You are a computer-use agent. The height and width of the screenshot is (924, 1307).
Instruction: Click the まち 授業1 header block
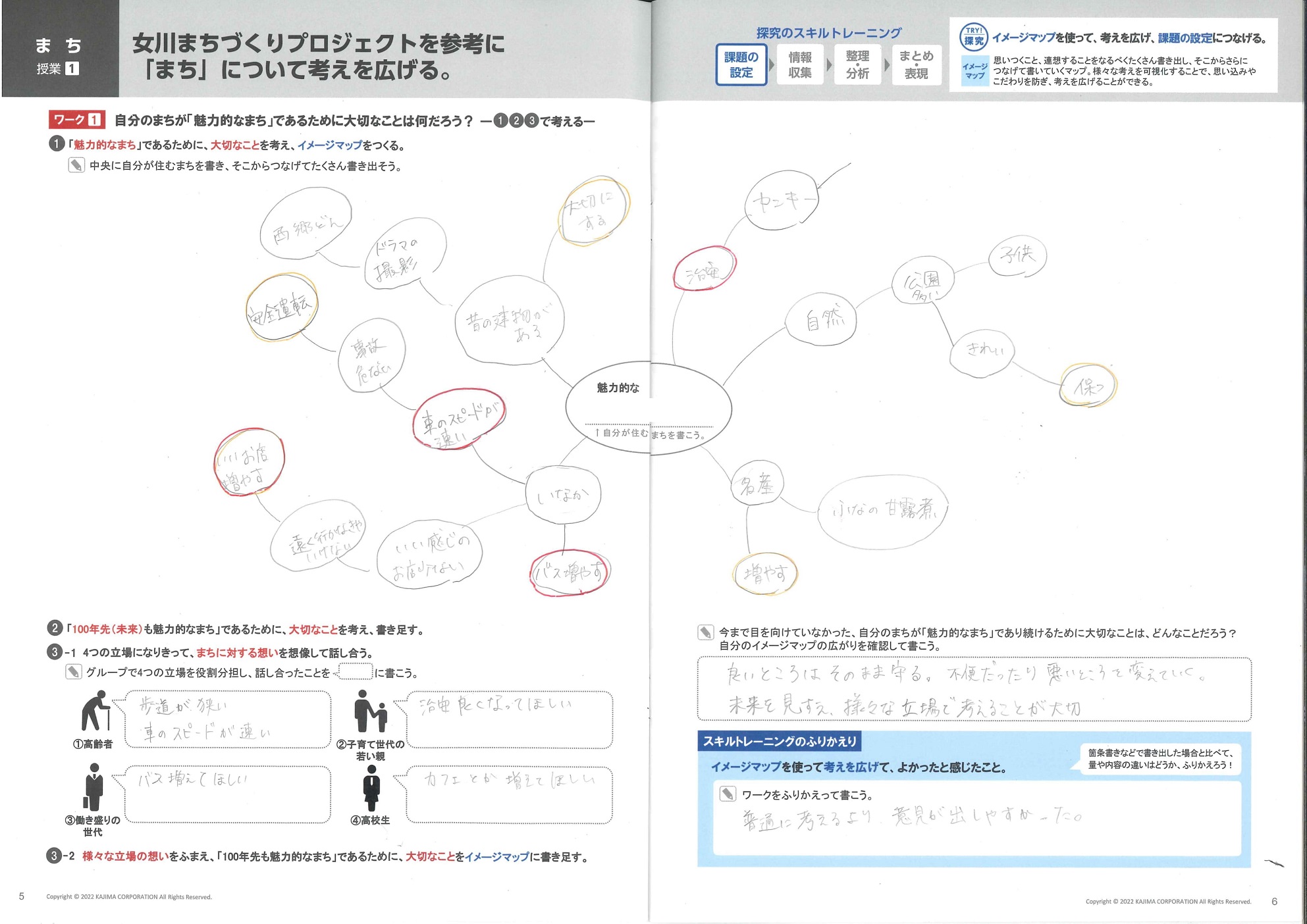(60, 49)
